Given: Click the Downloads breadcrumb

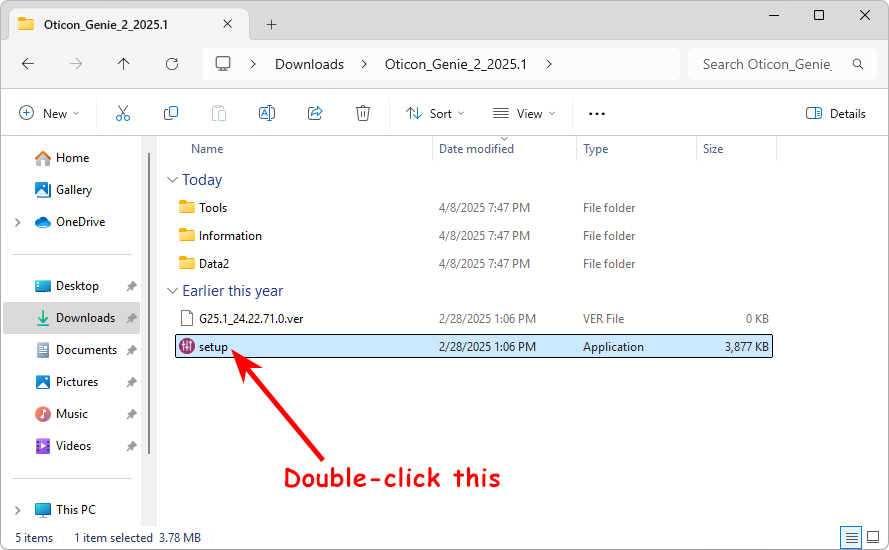Looking at the screenshot, I should click(x=309, y=64).
